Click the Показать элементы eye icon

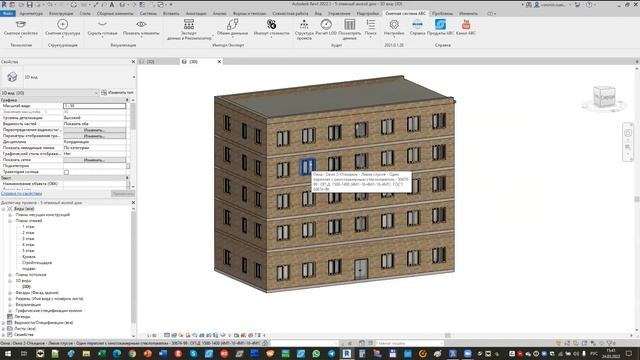pyautogui.click(x=141, y=24)
